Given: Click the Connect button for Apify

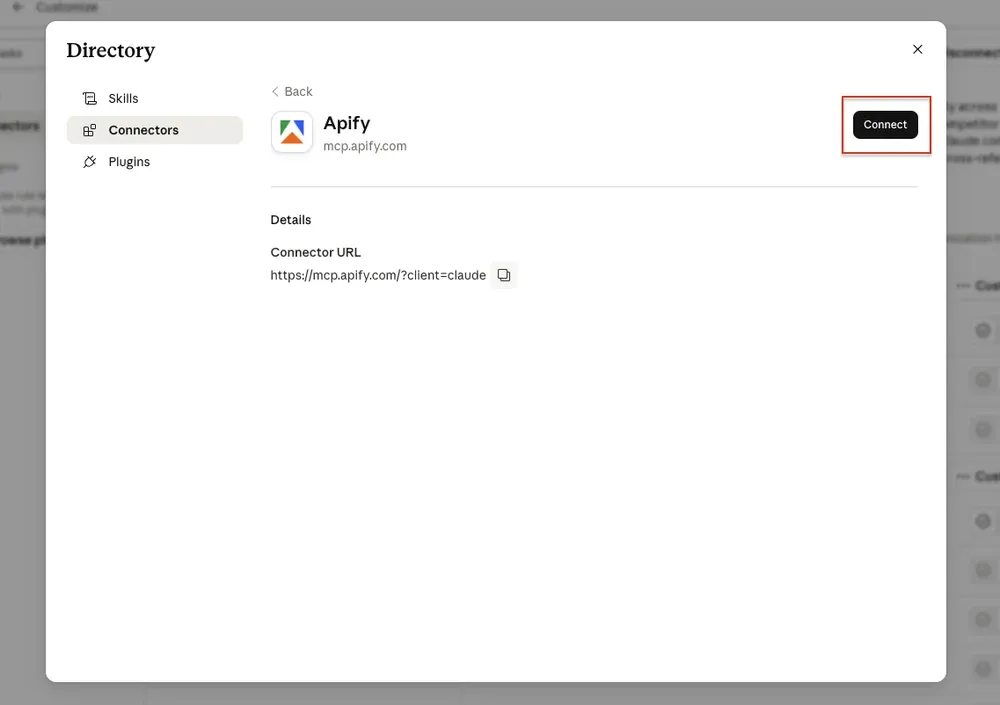Looking at the screenshot, I should [885, 124].
